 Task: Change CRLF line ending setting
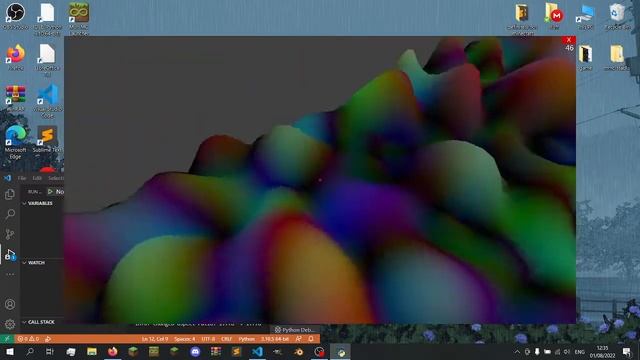[226, 339]
